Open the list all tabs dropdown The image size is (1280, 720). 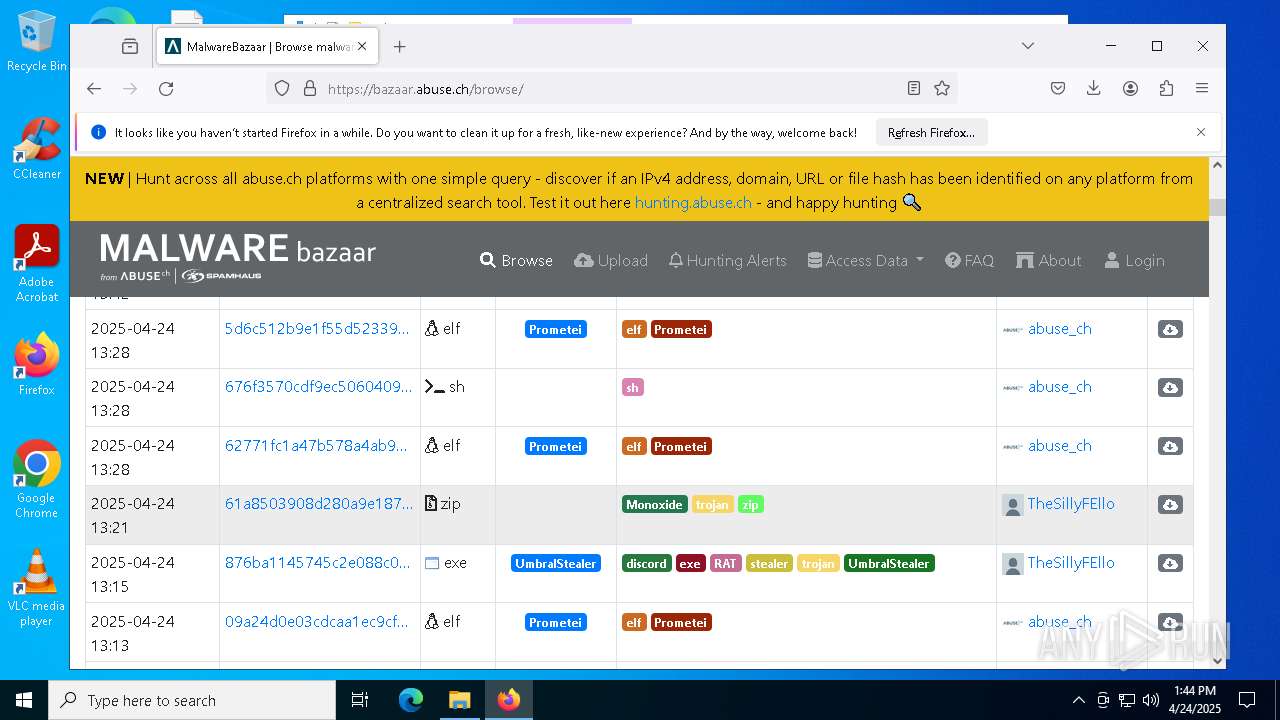[1027, 46]
